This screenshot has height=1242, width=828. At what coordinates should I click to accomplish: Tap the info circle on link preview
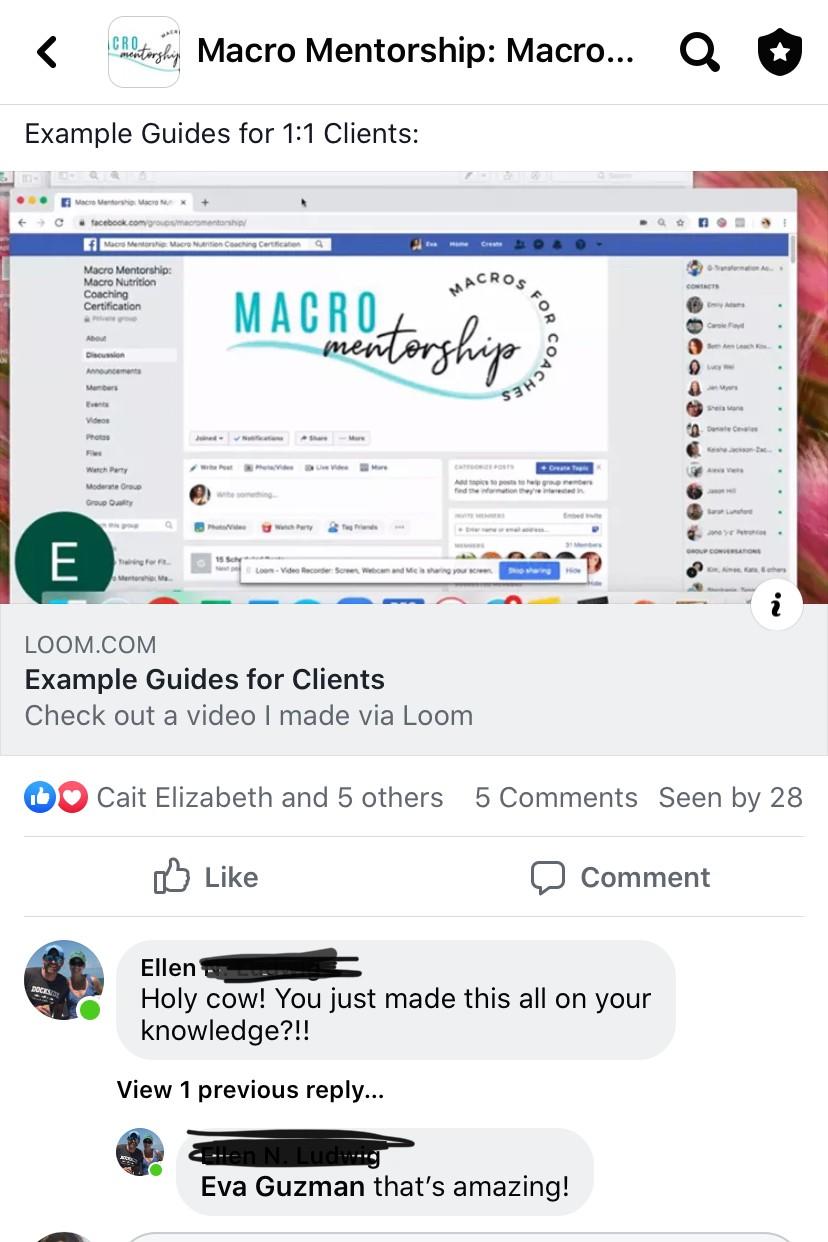776,603
